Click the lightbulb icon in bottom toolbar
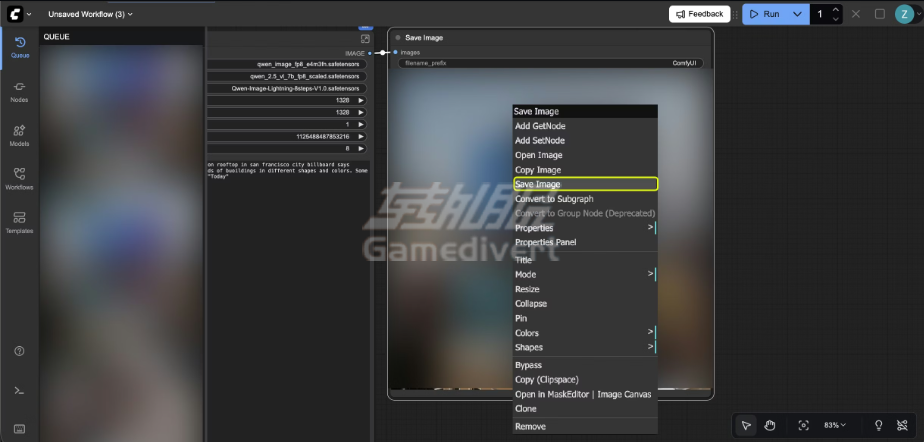This screenshot has width=924, height=442. click(879, 425)
